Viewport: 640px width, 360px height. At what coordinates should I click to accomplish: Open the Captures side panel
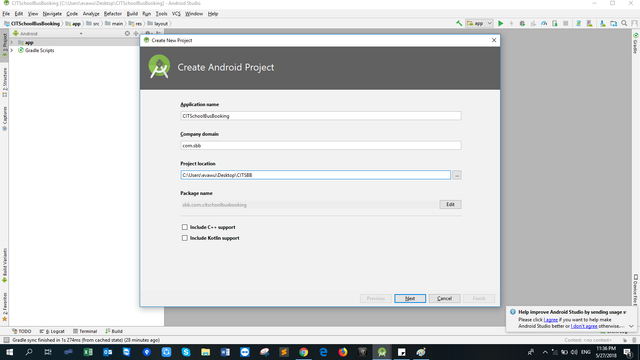[x=4, y=119]
